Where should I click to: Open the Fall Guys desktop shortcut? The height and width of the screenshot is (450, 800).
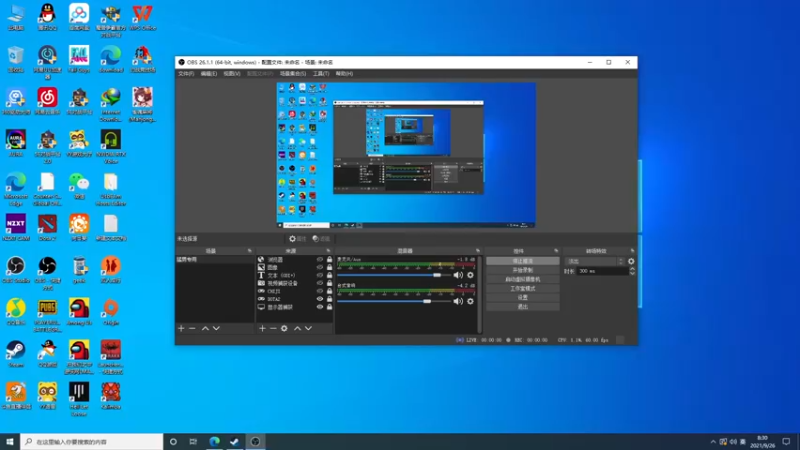79,59
